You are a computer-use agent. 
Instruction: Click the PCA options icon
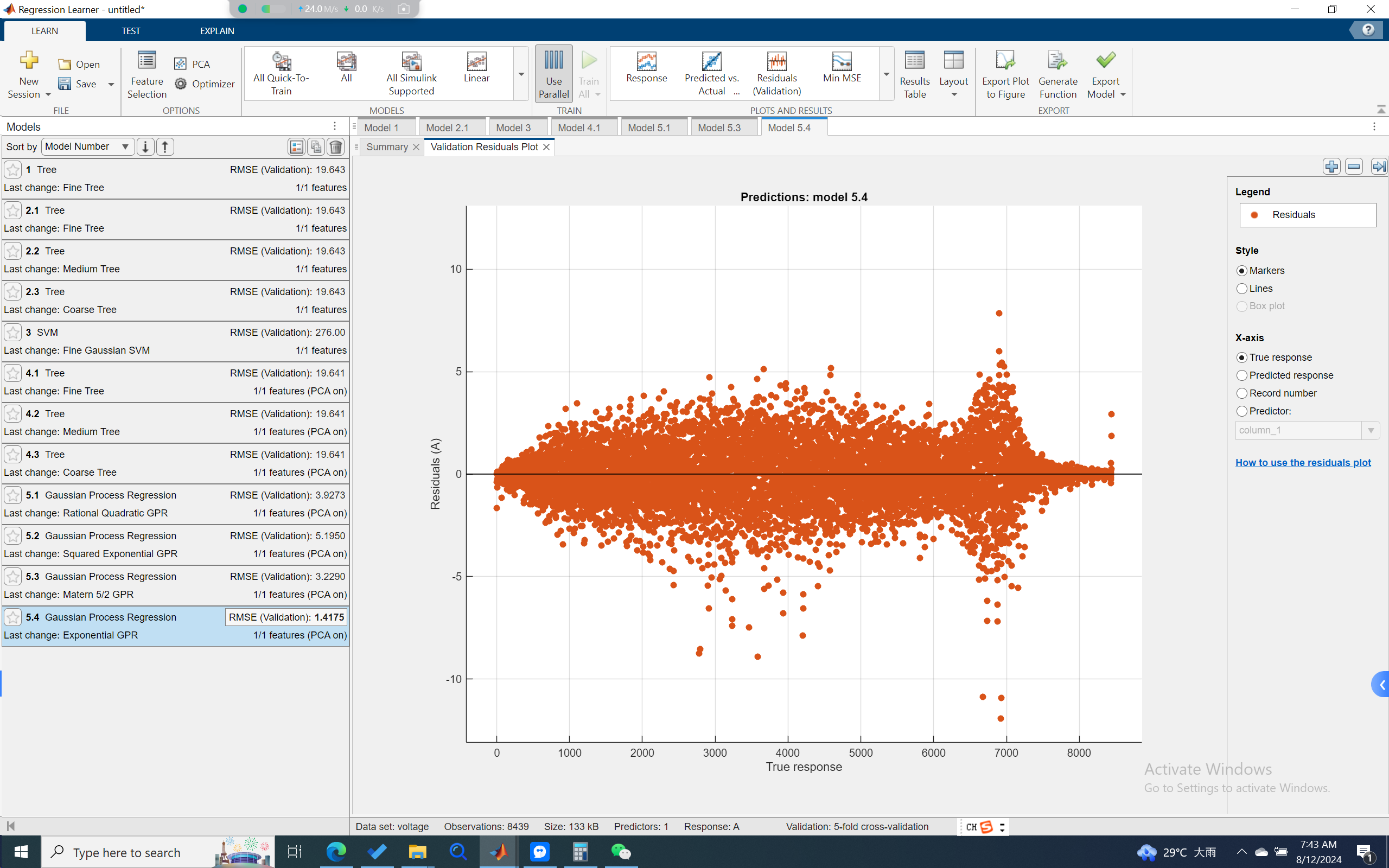point(180,63)
